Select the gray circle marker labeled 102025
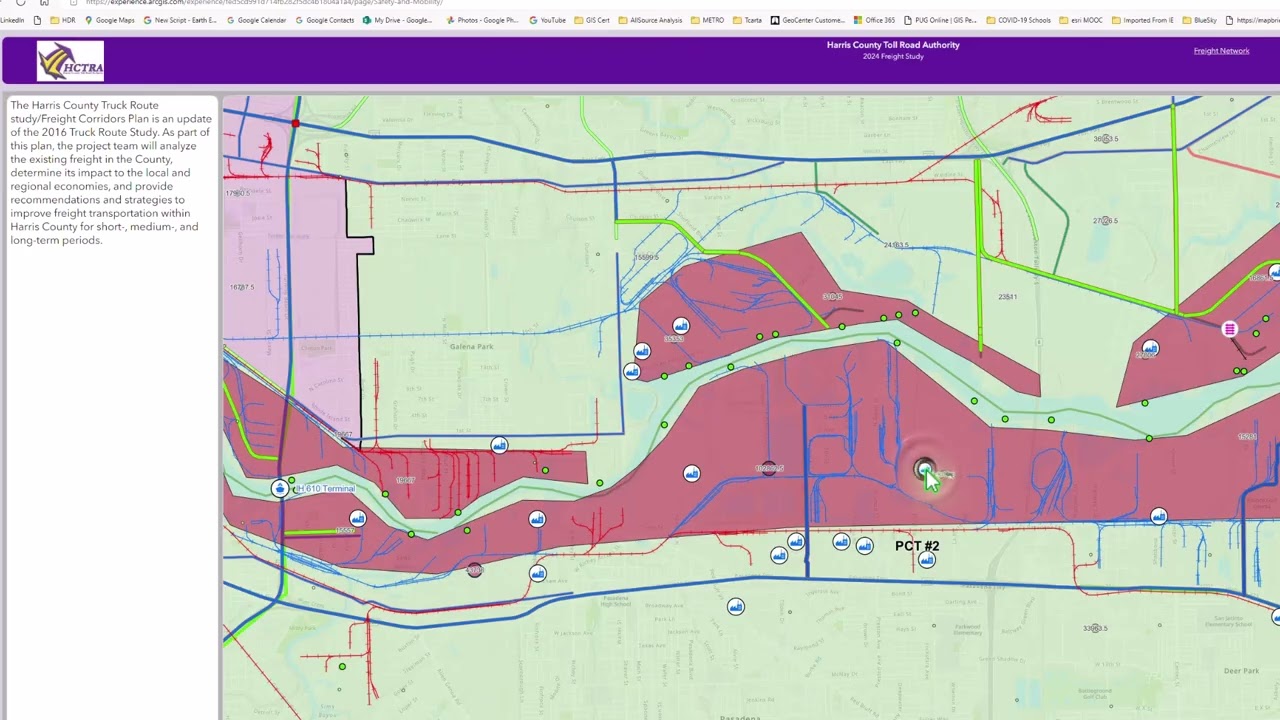This screenshot has height=720, width=1280. pos(768,467)
